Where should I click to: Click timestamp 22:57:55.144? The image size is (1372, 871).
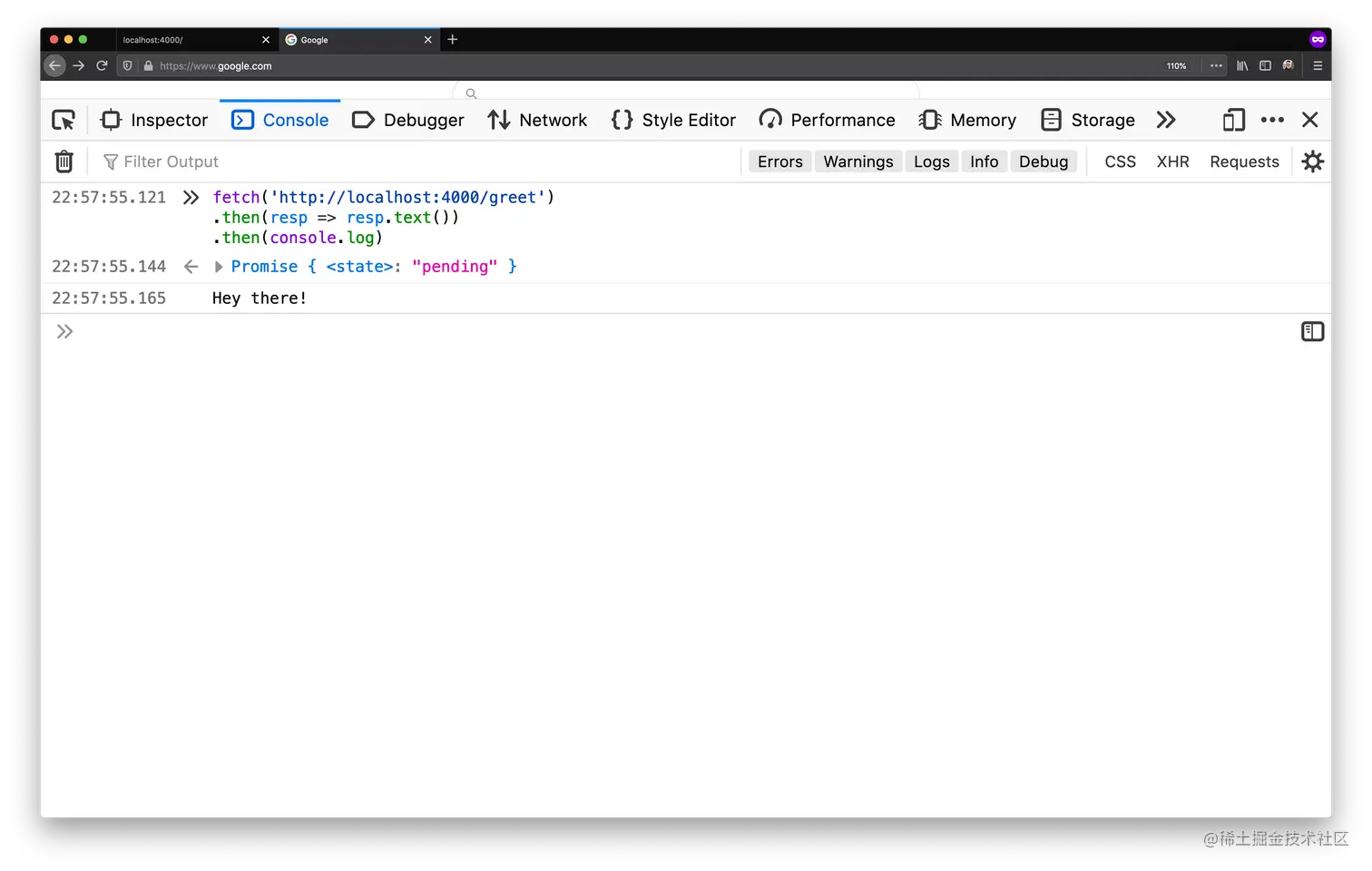[109, 267]
